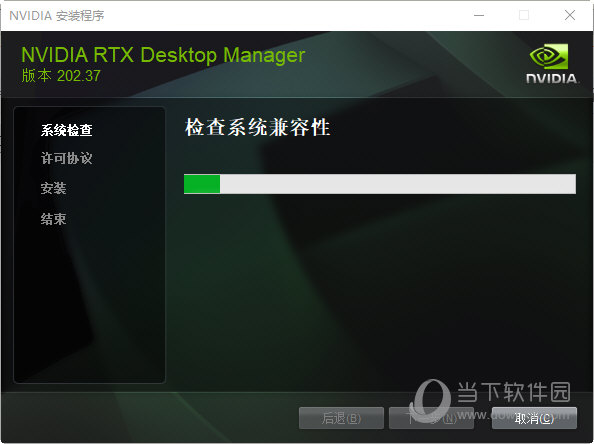Select the 安装 step in sidebar
This screenshot has width=594, height=444.
pos(53,188)
